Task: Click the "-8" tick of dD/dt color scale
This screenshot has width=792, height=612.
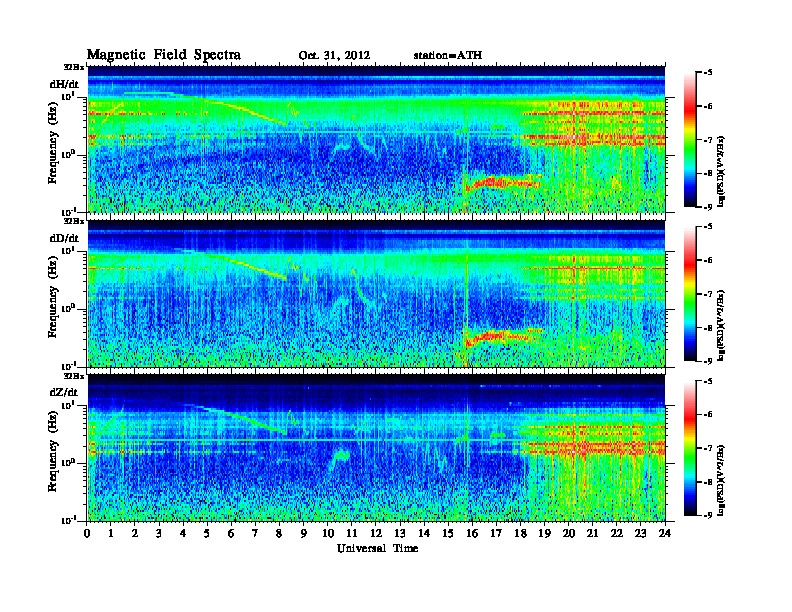Action: tap(708, 327)
